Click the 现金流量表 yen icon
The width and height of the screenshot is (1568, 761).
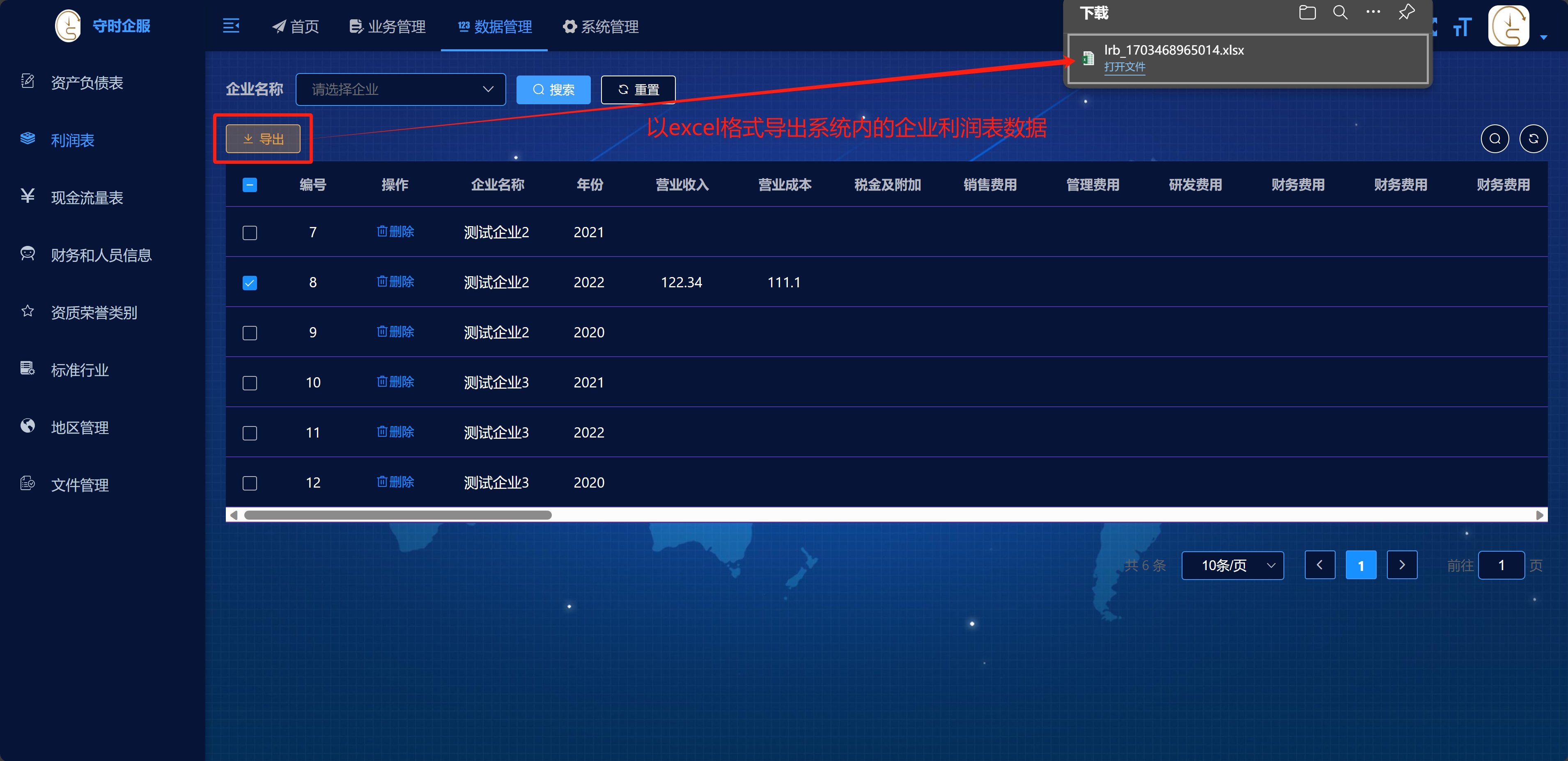pyautogui.click(x=28, y=196)
